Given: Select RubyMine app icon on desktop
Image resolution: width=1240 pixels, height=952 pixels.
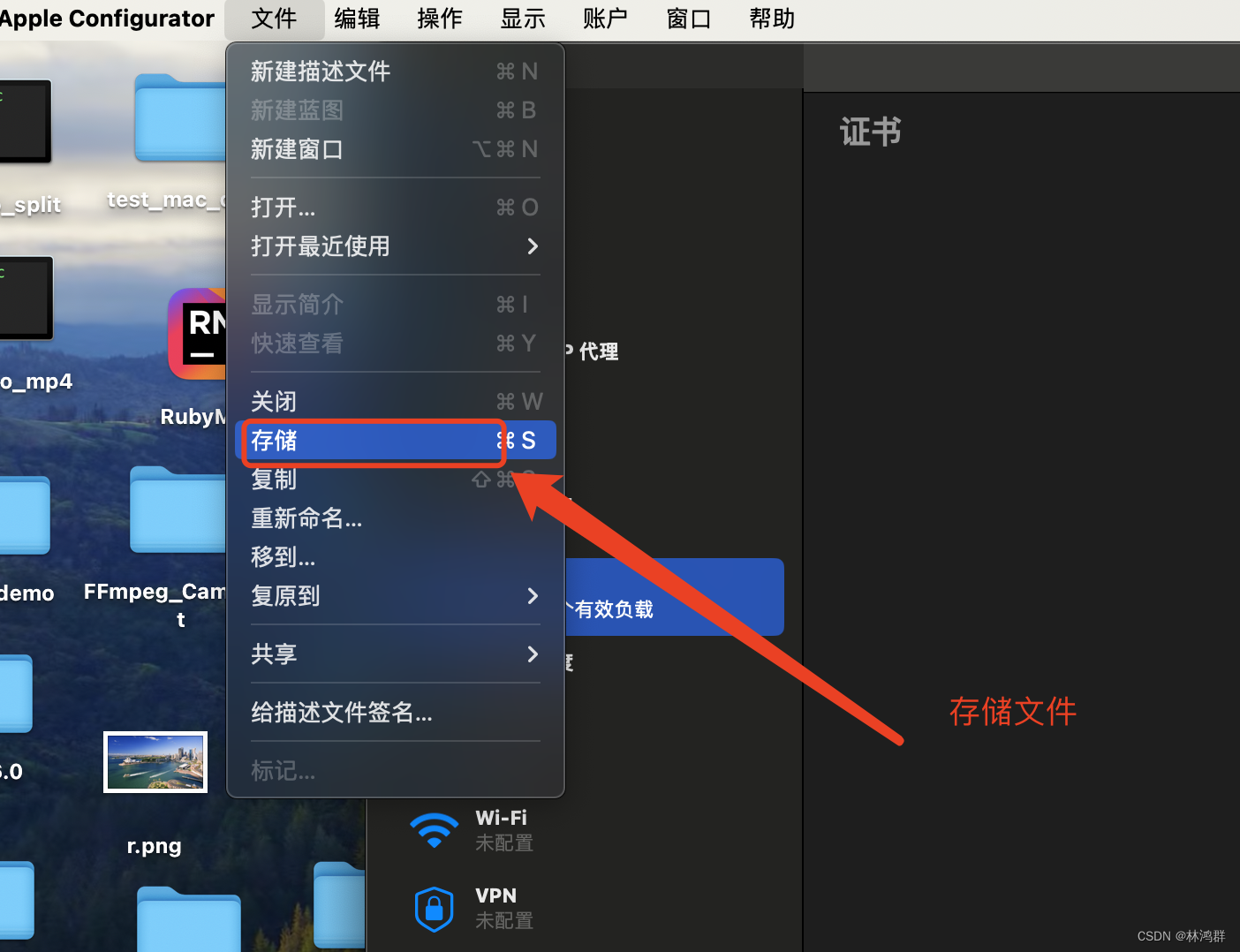Looking at the screenshot, I should [x=198, y=334].
